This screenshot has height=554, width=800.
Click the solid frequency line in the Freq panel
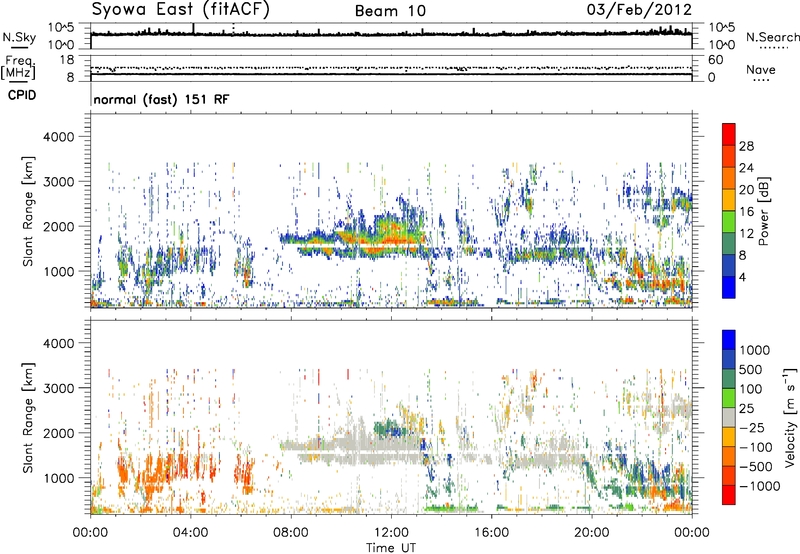[x=391, y=74]
